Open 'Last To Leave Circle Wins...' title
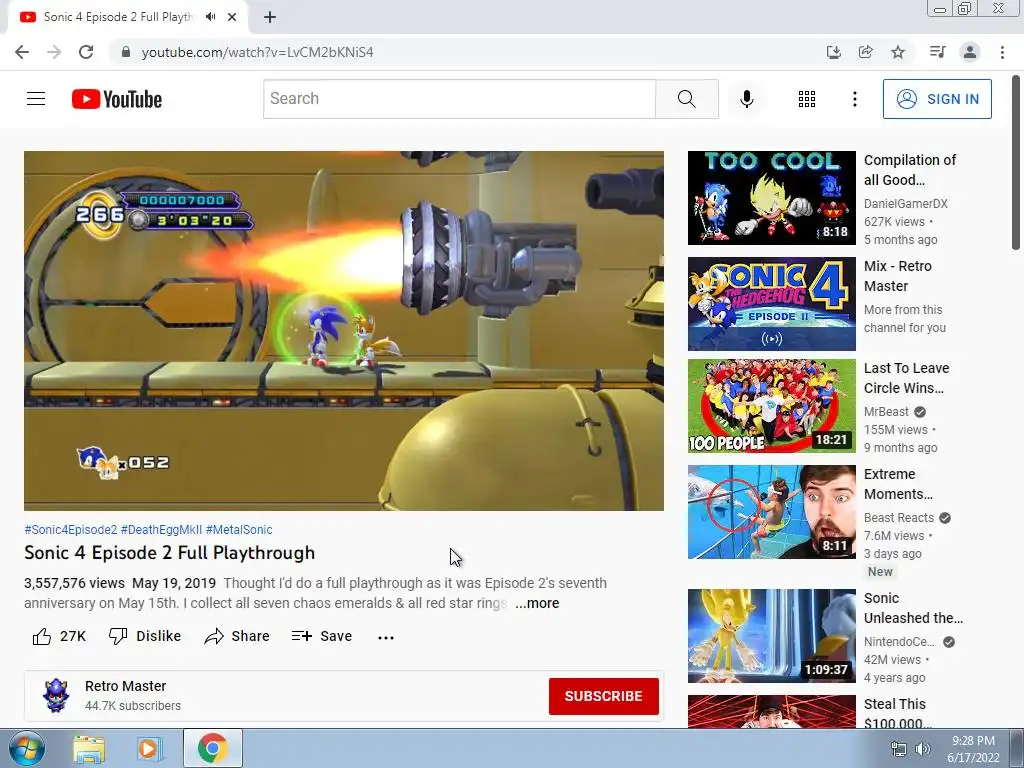The width and height of the screenshot is (1024, 768). [x=906, y=377]
